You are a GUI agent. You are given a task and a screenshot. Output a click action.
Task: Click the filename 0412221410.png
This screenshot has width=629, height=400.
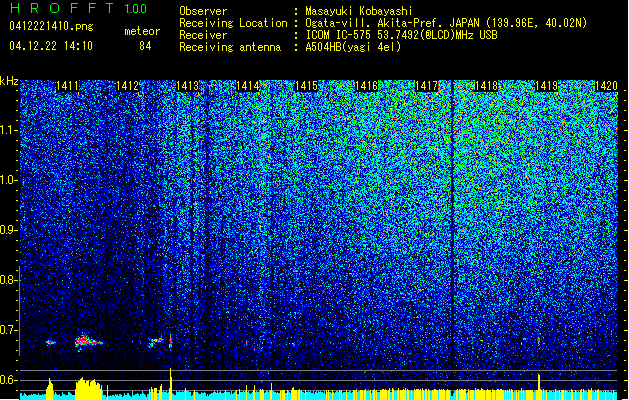(x=51, y=27)
